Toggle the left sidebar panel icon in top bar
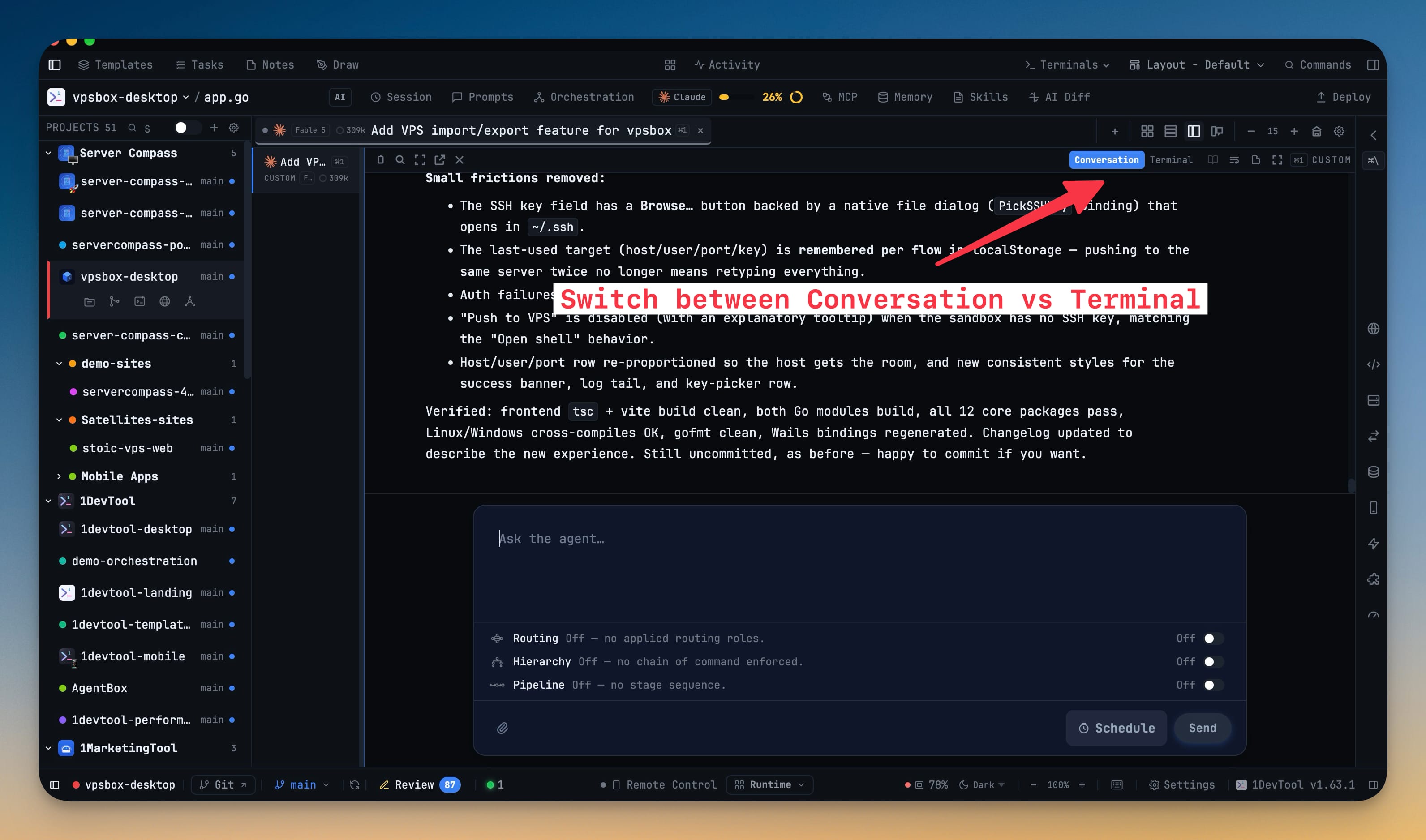Screen dimensions: 1426x840 (x=55, y=64)
